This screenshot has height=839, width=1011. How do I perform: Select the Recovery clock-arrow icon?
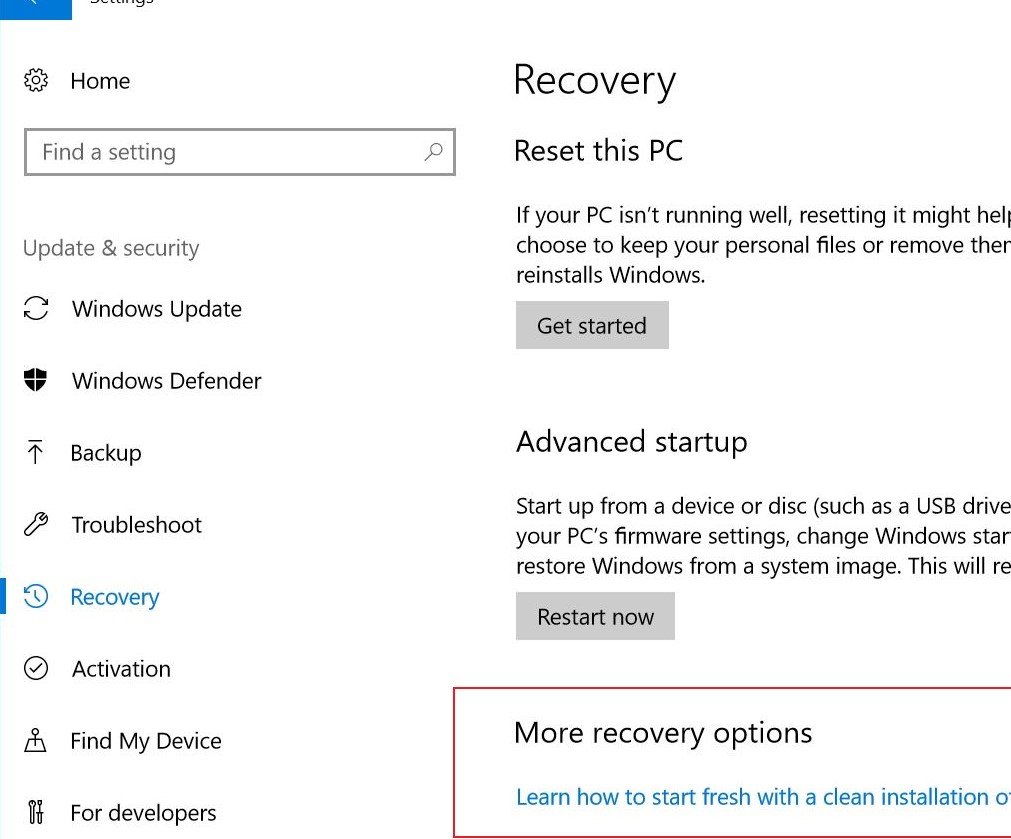pyautogui.click(x=36, y=596)
